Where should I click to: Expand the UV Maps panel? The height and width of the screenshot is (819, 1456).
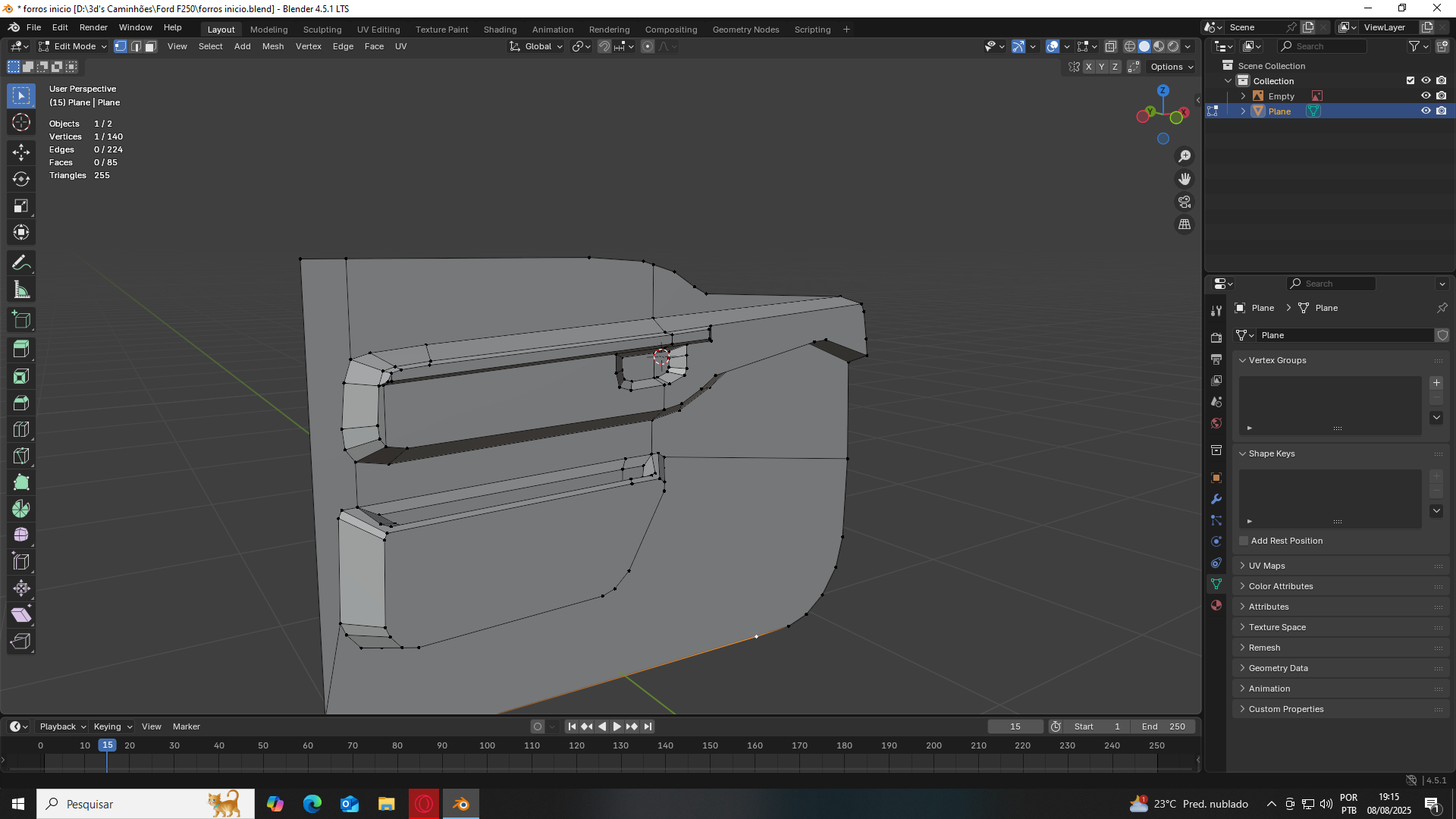(x=1266, y=566)
